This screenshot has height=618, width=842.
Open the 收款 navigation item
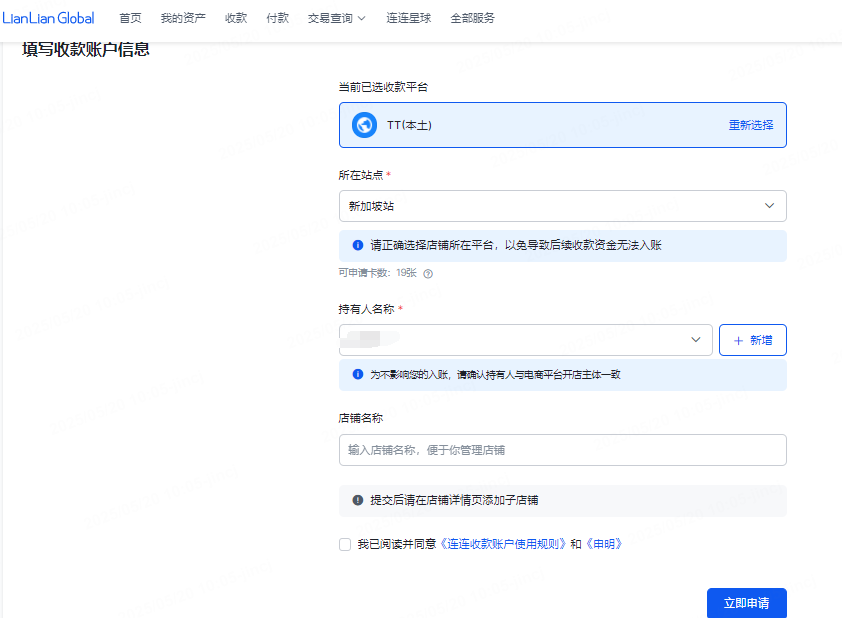pyautogui.click(x=236, y=18)
